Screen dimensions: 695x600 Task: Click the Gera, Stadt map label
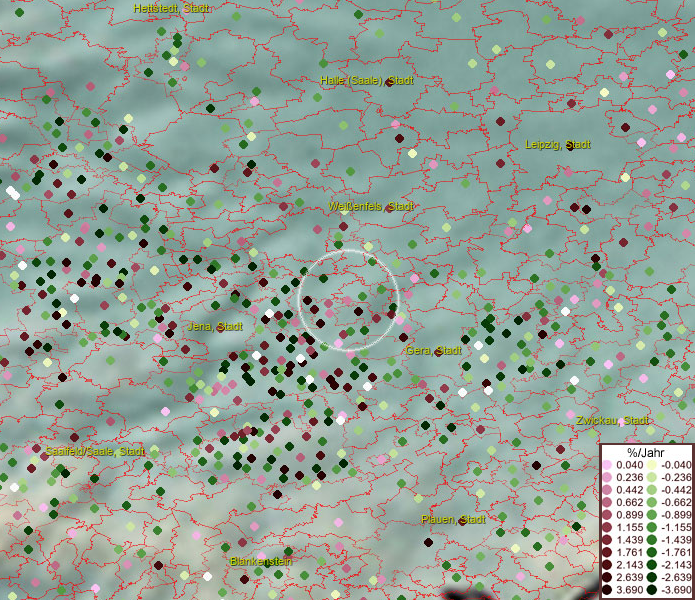click(x=433, y=351)
